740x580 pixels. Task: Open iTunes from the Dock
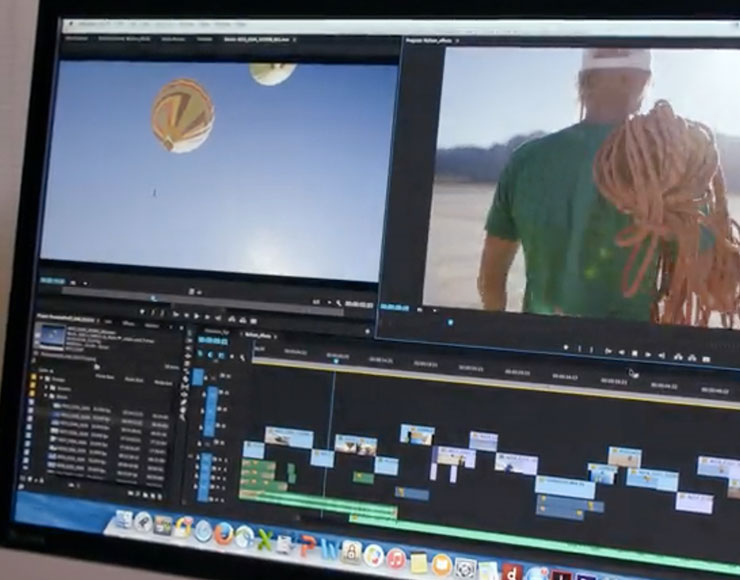[396, 559]
